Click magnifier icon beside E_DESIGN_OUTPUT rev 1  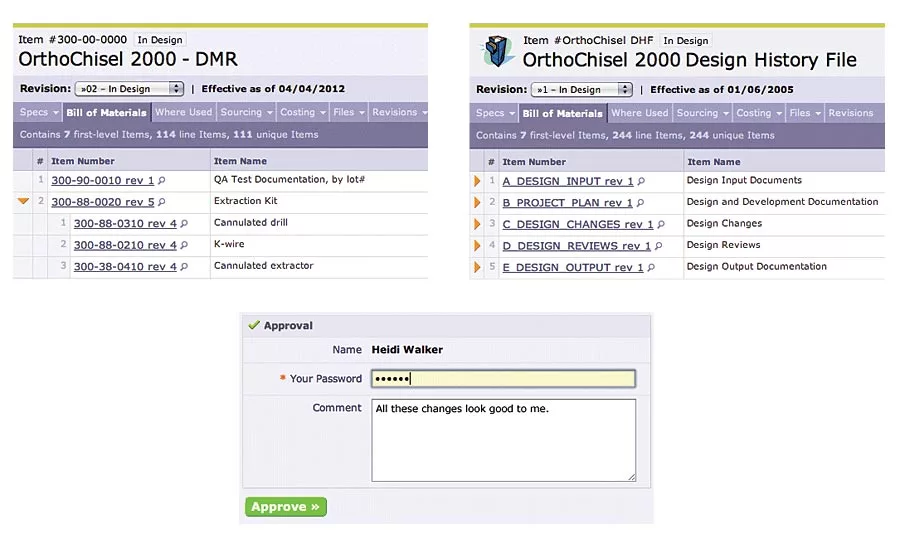651,268
